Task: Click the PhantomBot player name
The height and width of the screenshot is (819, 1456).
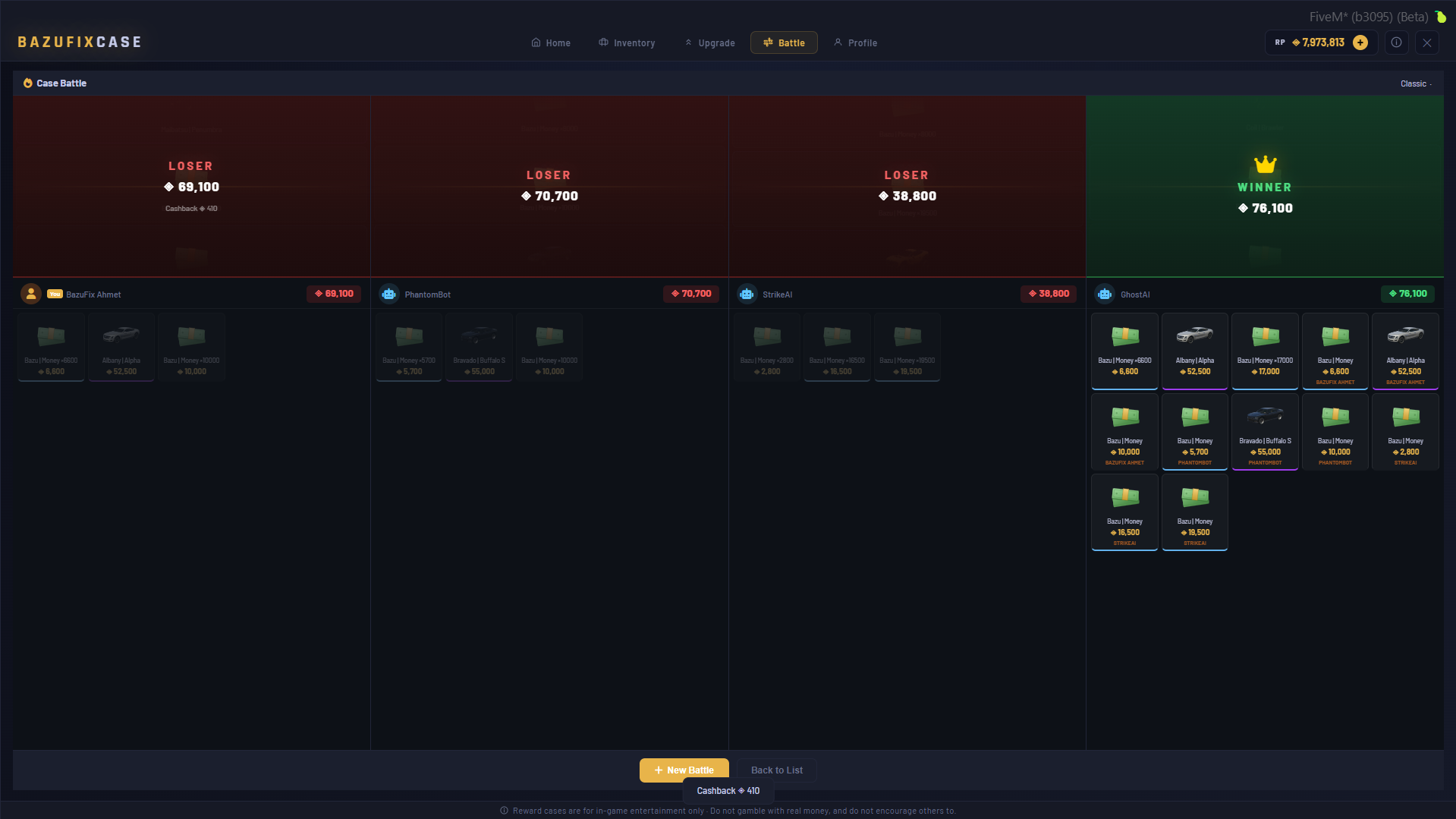Action: pos(427,295)
